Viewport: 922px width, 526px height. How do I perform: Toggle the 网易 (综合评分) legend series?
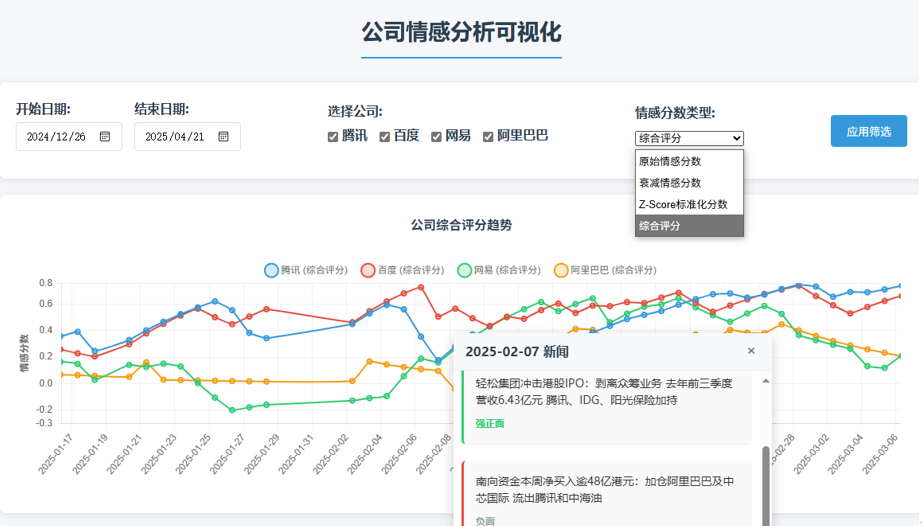pos(499,270)
